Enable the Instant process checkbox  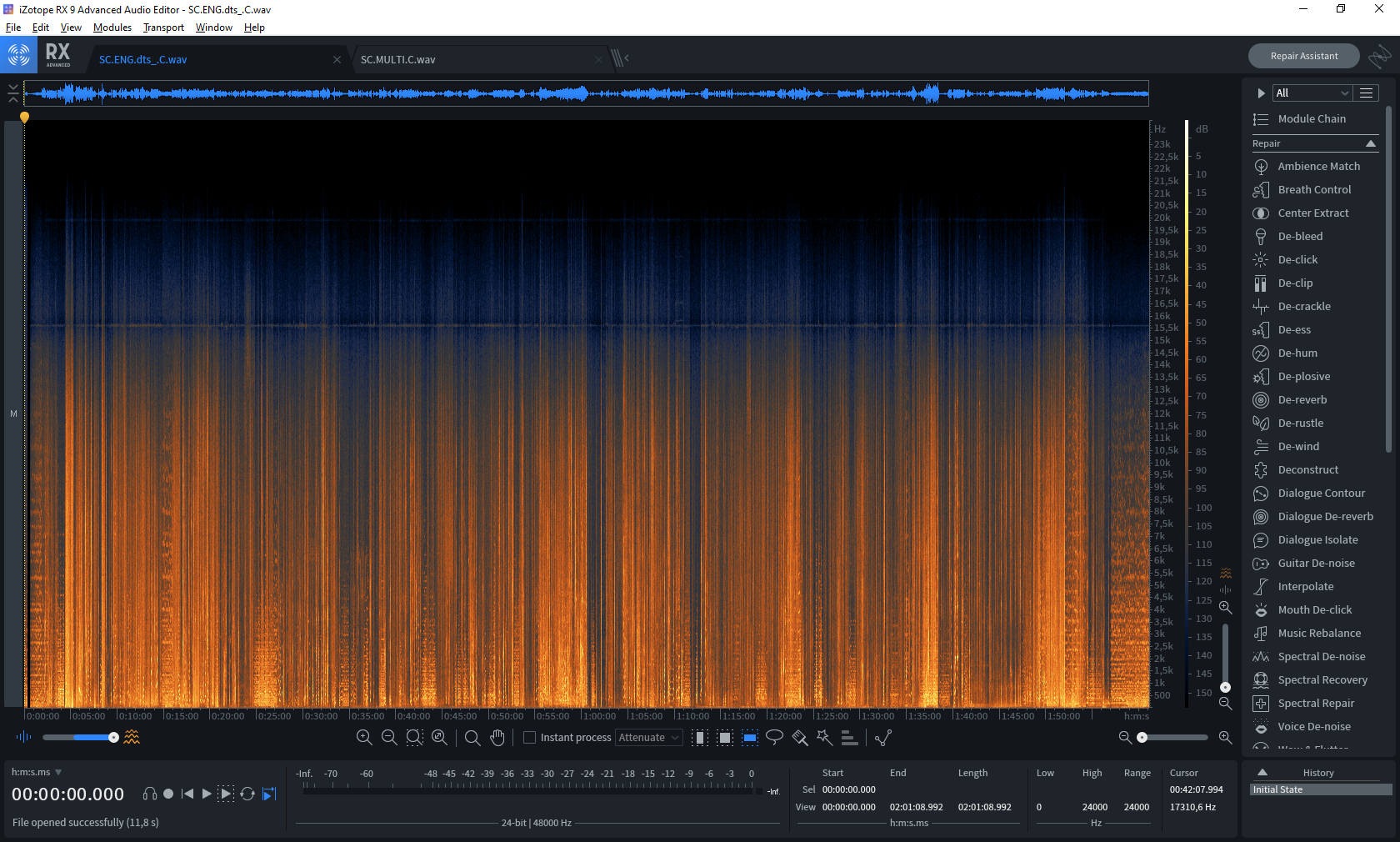click(x=529, y=737)
